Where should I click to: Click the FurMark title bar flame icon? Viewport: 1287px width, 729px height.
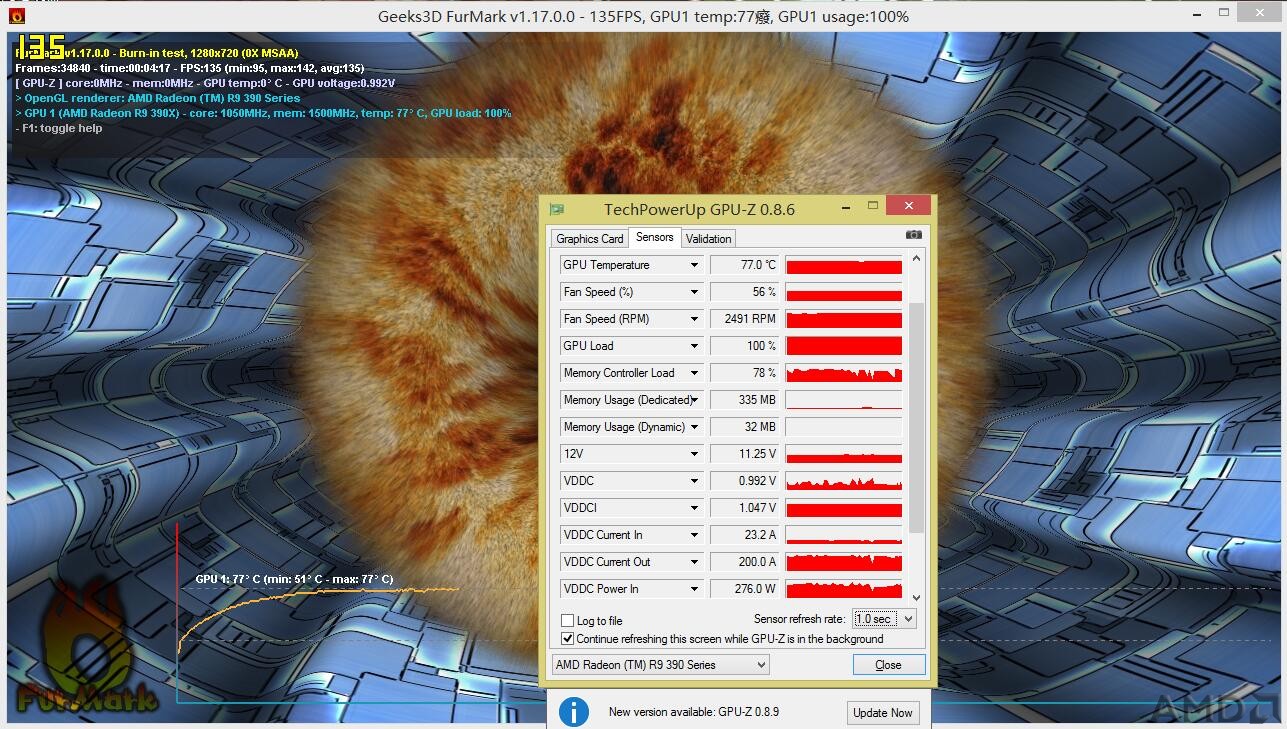(16, 15)
